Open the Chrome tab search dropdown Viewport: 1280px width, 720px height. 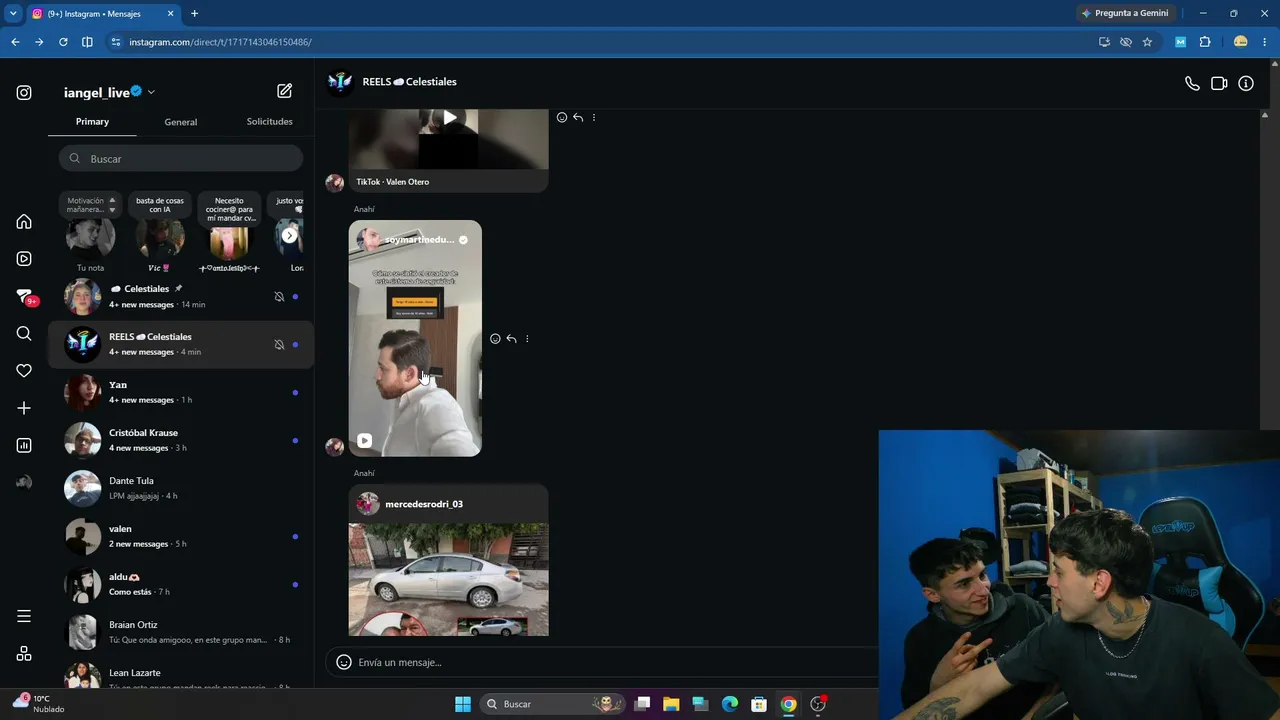tap(13, 14)
